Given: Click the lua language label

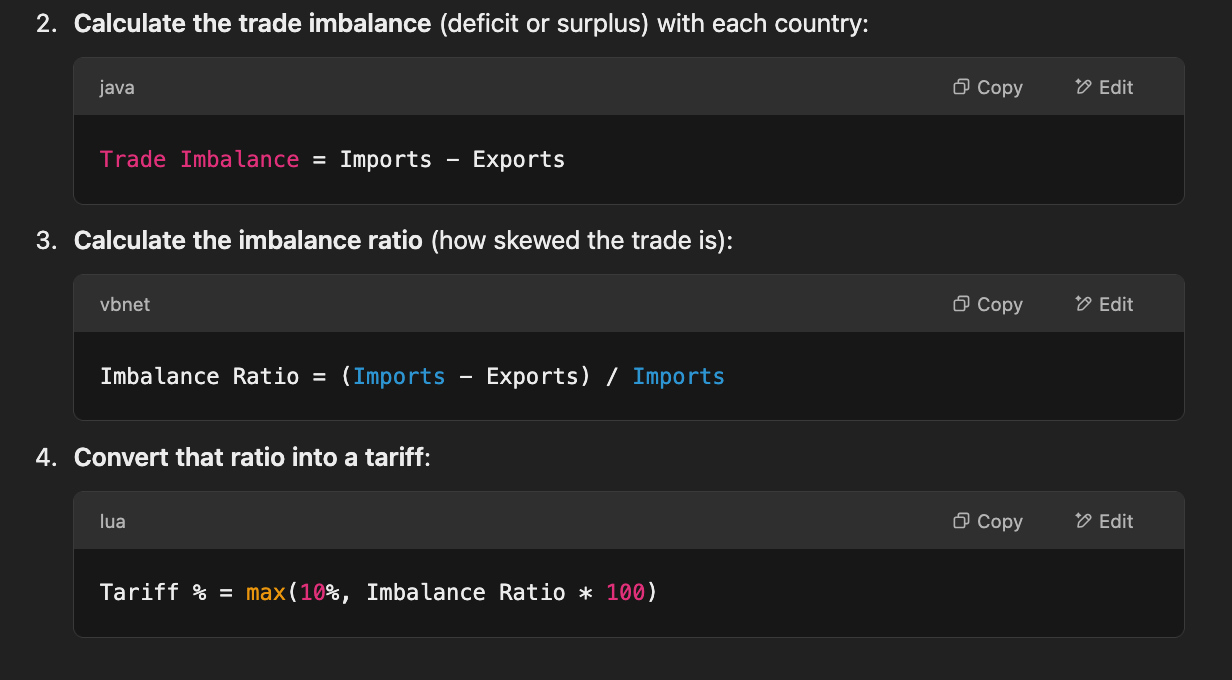Looking at the screenshot, I should [x=113, y=522].
